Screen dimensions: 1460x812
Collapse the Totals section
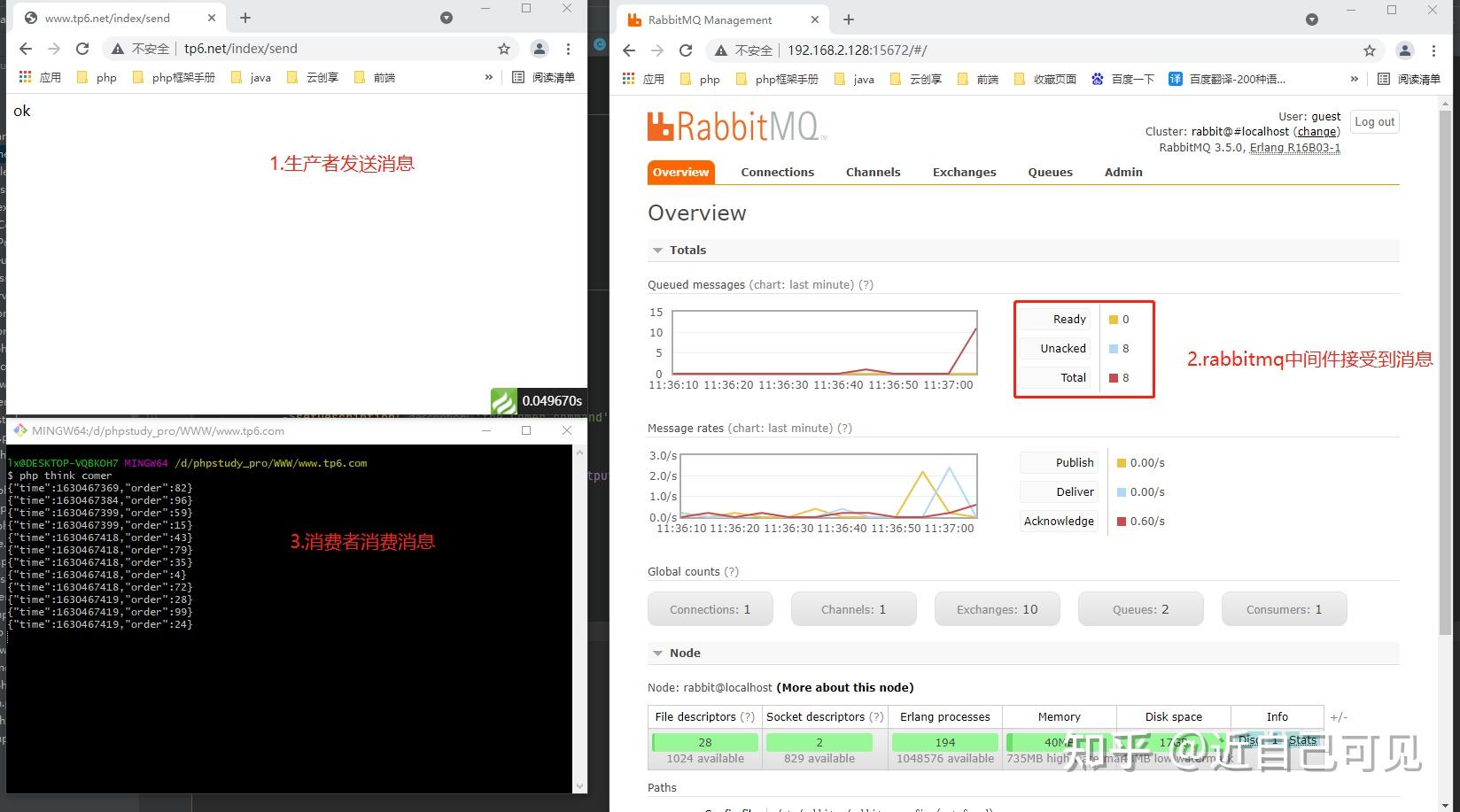coord(657,250)
